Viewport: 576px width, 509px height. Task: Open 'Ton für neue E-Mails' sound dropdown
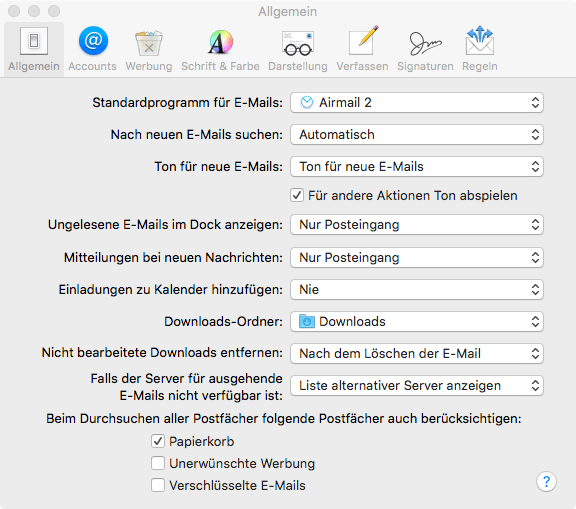point(417,166)
